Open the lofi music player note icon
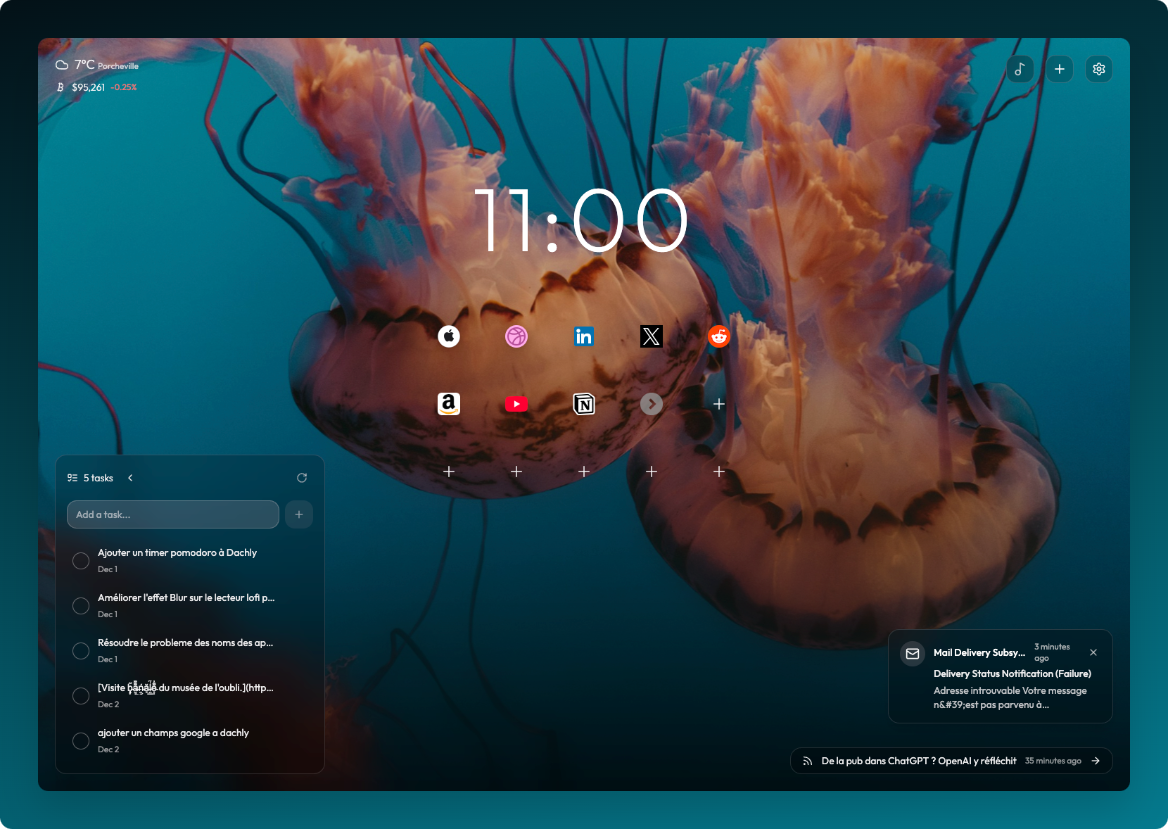Image resolution: width=1168 pixels, height=829 pixels. pos(1020,69)
